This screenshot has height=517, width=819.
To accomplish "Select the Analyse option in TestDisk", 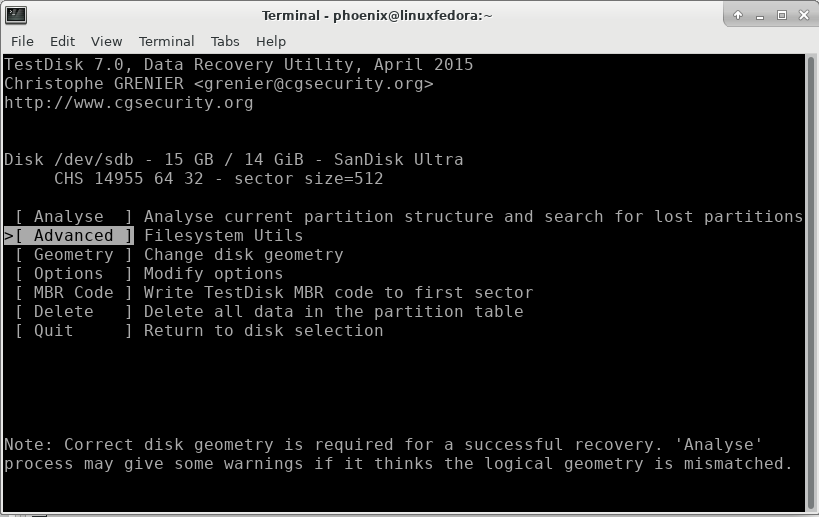I will tap(74, 216).
